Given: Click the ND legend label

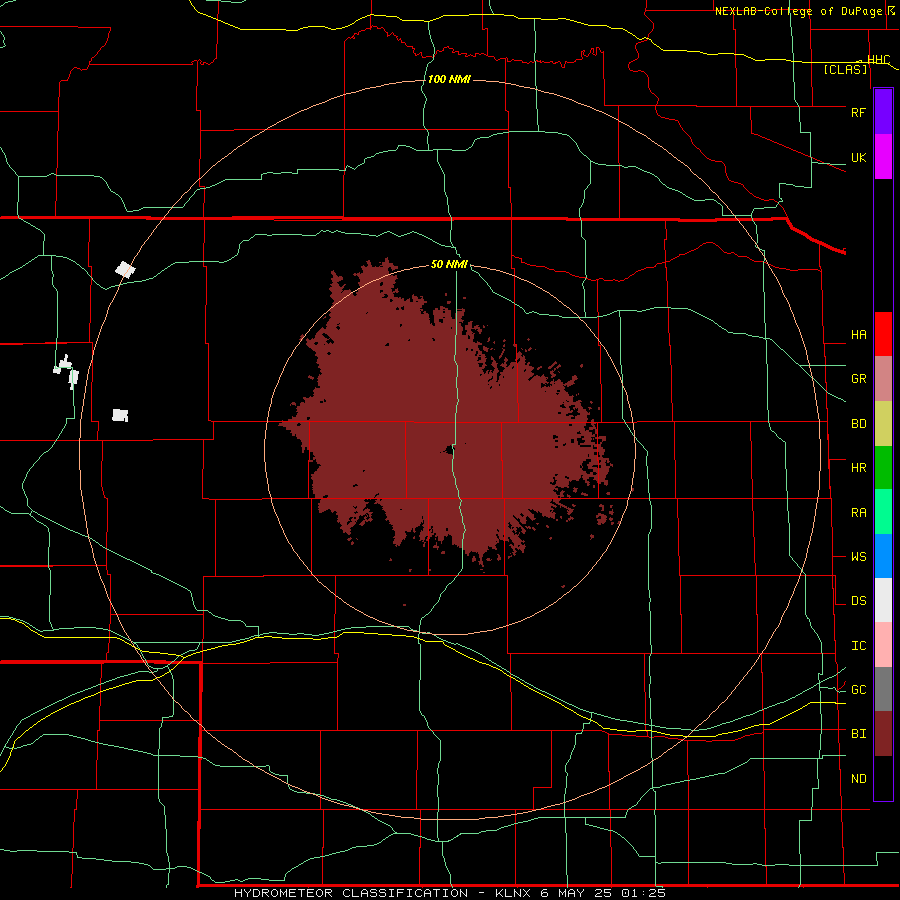Looking at the screenshot, I should pyautogui.click(x=858, y=779).
